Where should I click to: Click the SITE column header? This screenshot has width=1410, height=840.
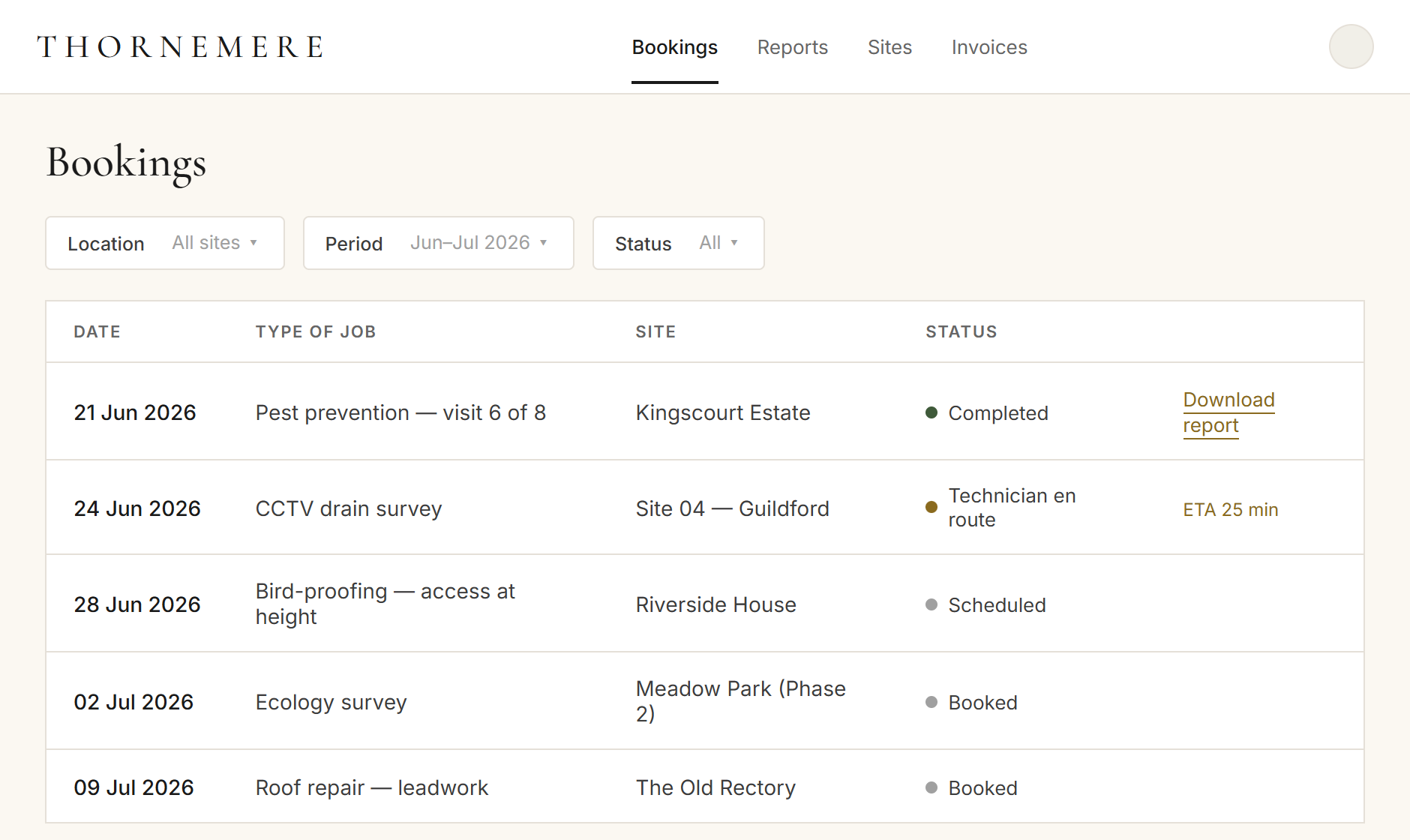[x=655, y=331]
